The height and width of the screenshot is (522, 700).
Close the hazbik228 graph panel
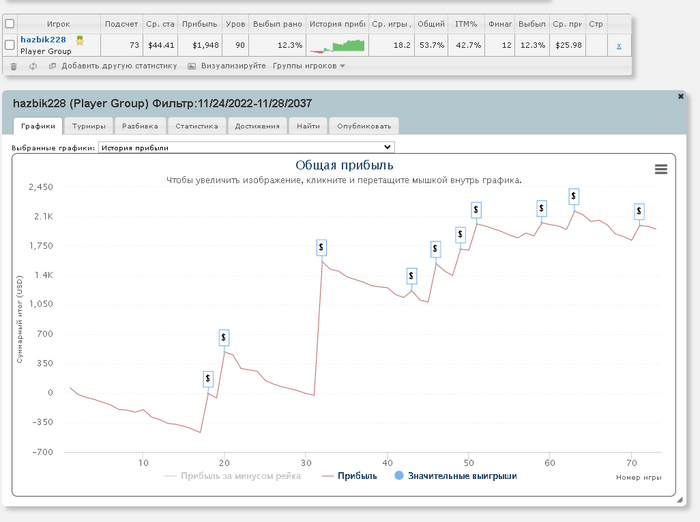[680, 96]
